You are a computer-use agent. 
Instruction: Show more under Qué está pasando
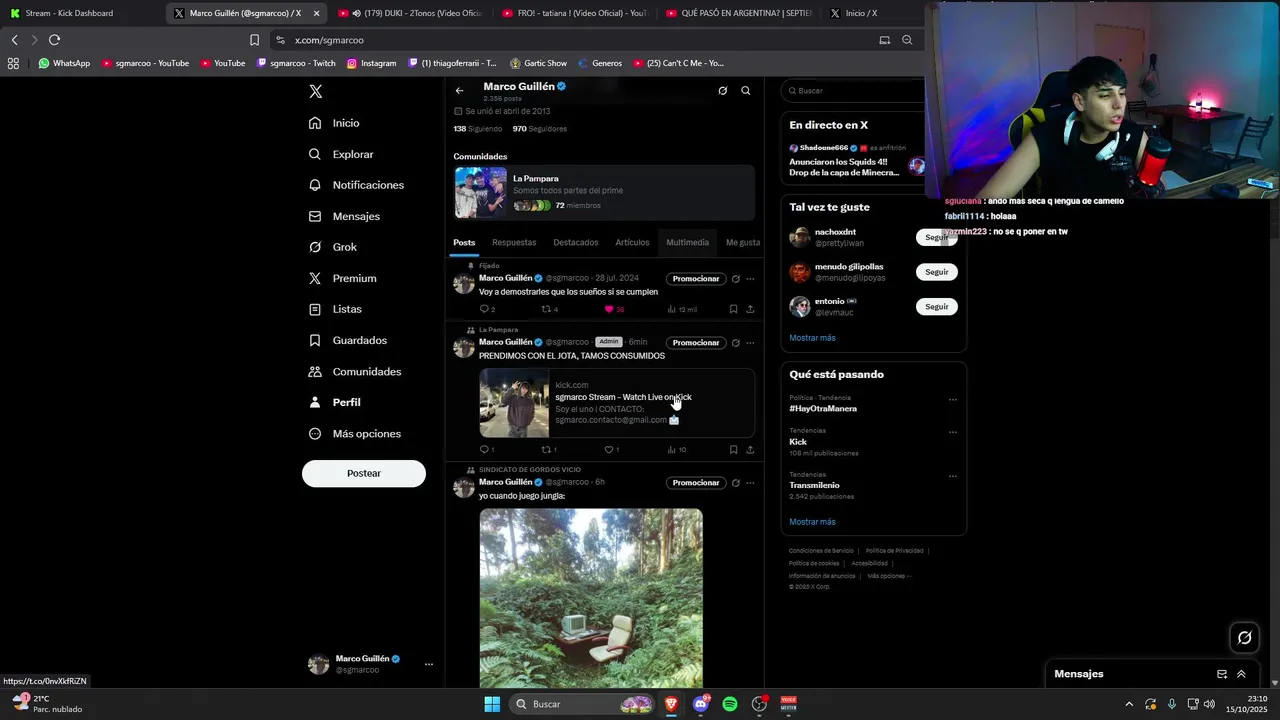[x=812, y=522]
